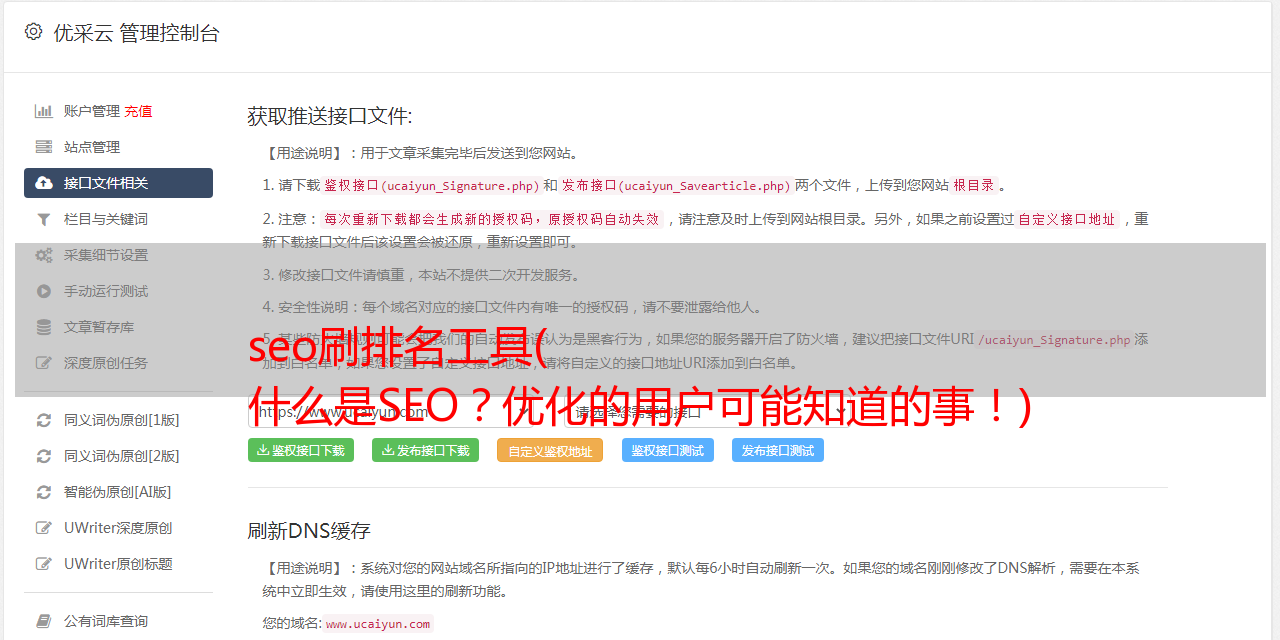Click the bar chart icon for 账户管理
The image size is (1280, 640).
(44, 111)
